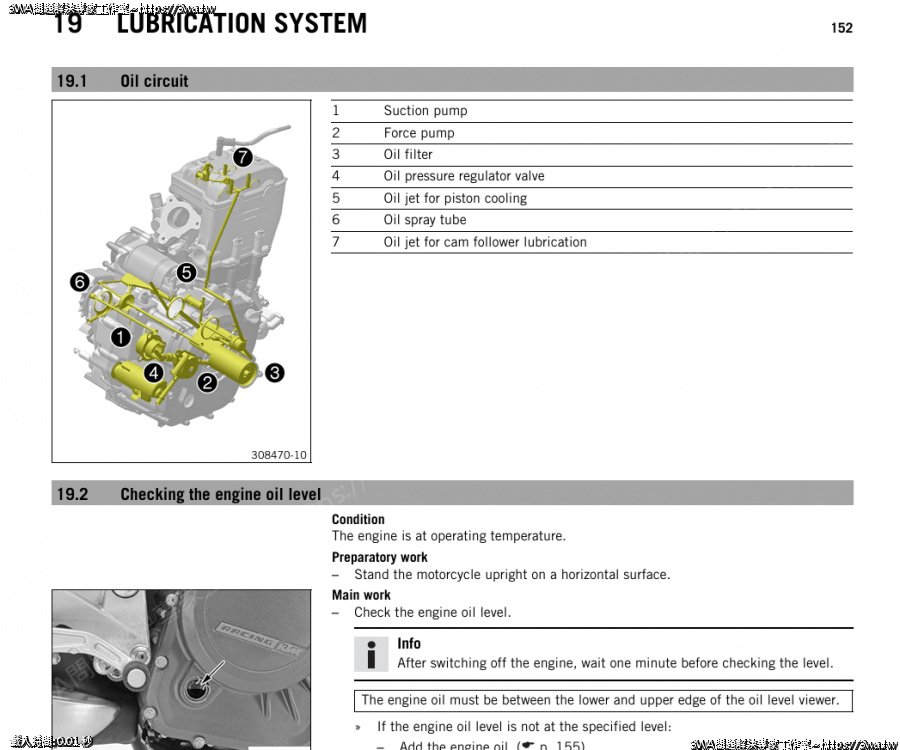This screenshot has width=900, height=750.
Task: Select callout marker 5 on the engine diagram
Action: point(186,272)
